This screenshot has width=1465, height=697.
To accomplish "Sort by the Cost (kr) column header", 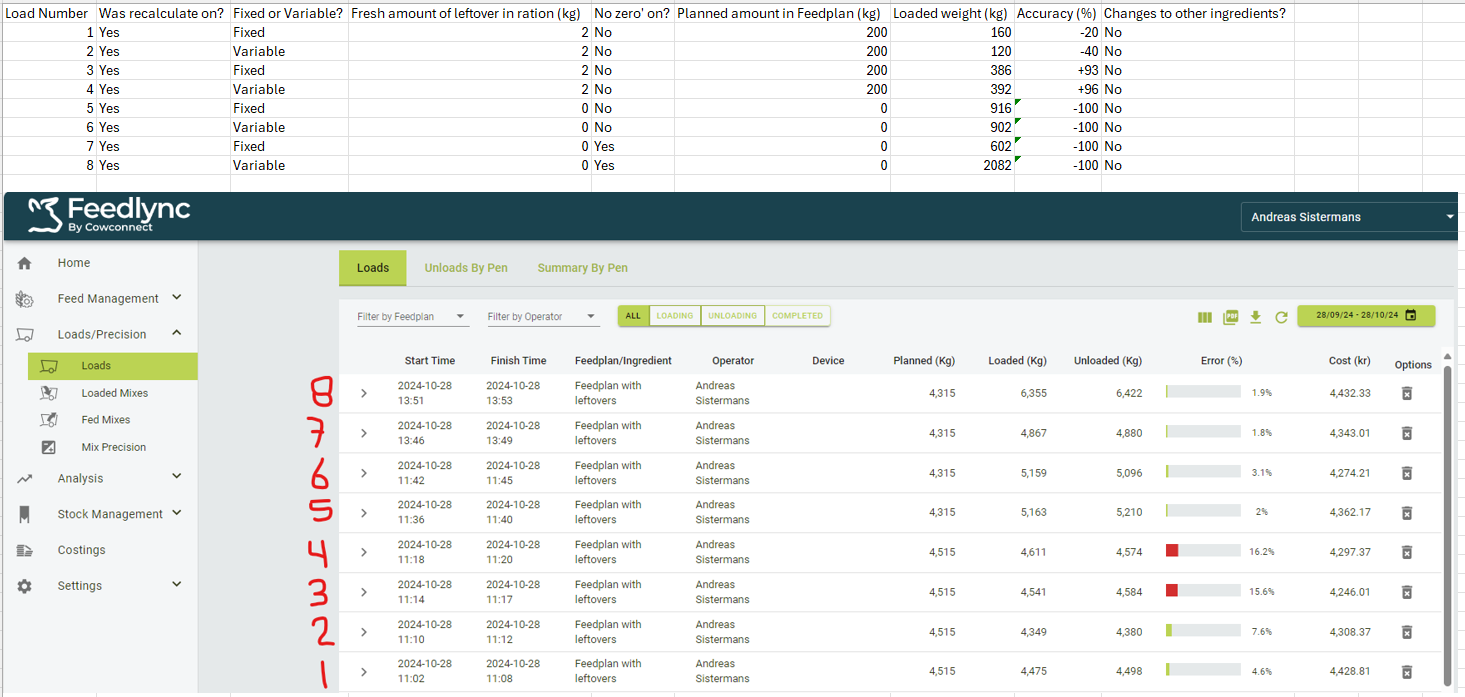I will pos(1349,361).
